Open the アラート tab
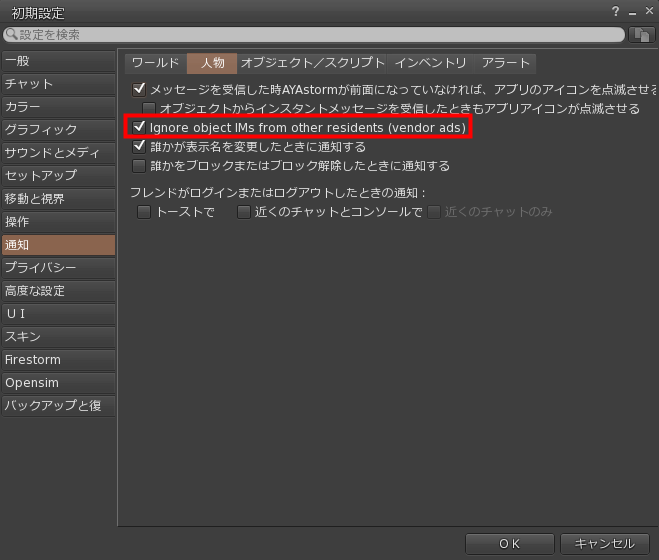This screenshot has height=560, width=659. 505,63
